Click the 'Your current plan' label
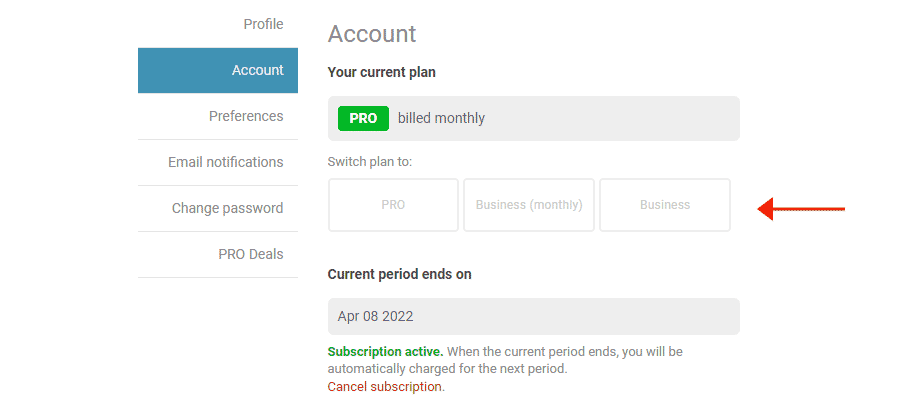Image resolution: width=900 pixels, height=410 pixels. [382, 72]
